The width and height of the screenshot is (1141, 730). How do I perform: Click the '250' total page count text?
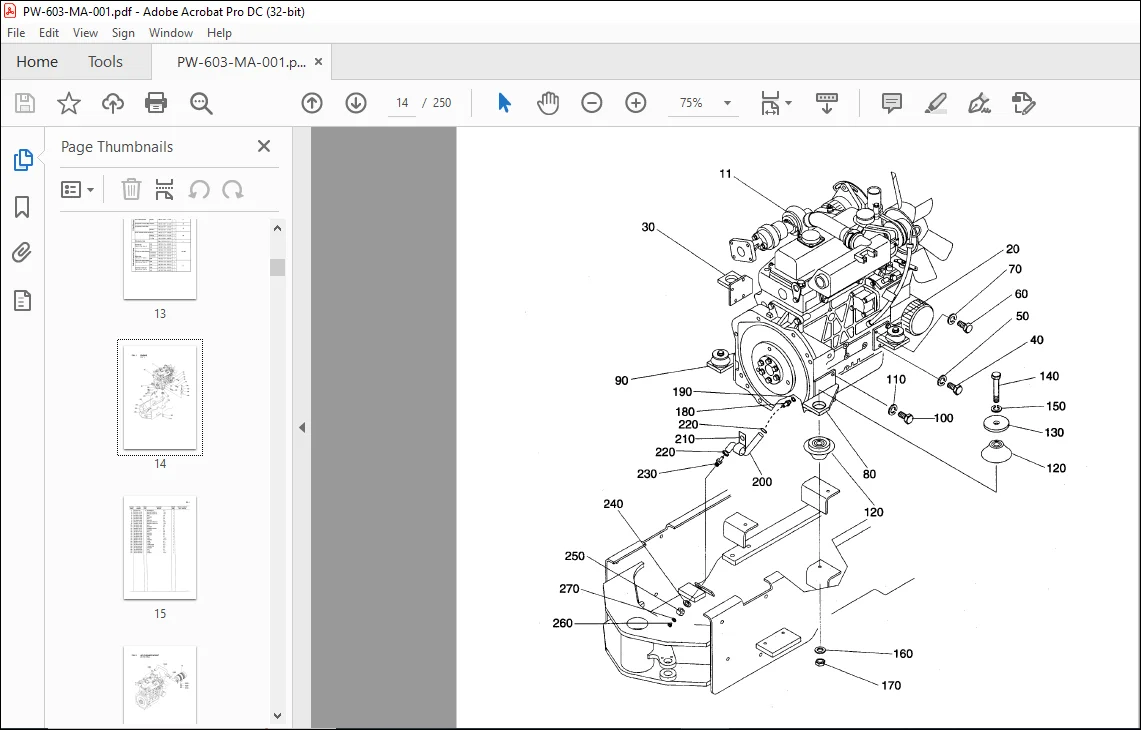point(442,103)
